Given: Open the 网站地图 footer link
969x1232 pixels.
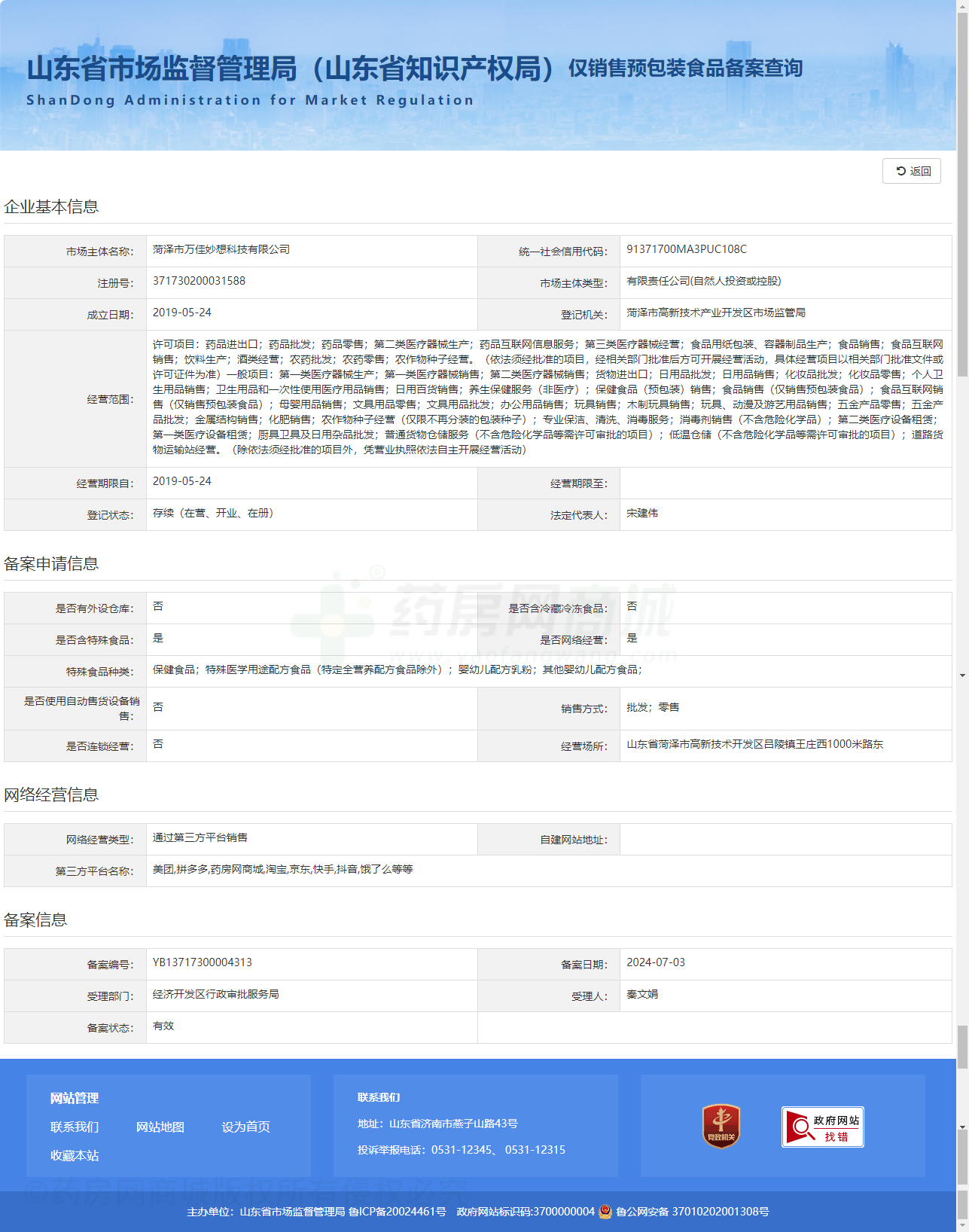Looking at the screenshot, I should pos(160,1127).
